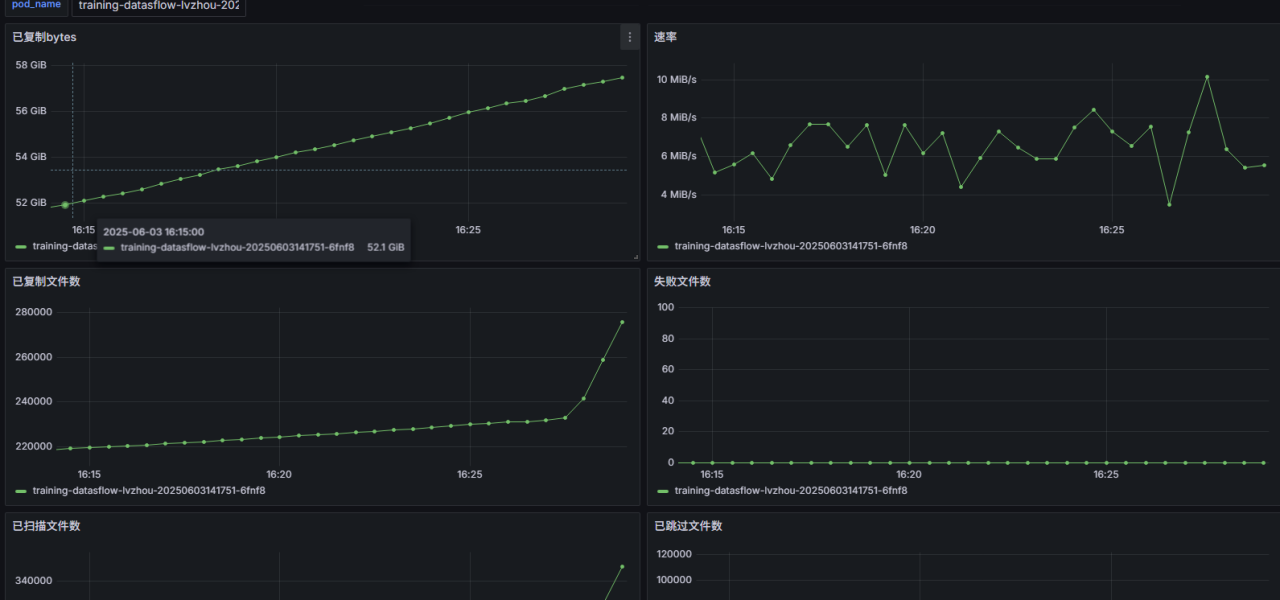Click the 16:25 time label in 速率 panel
1280x600 pixels.
pos(1111,230)
